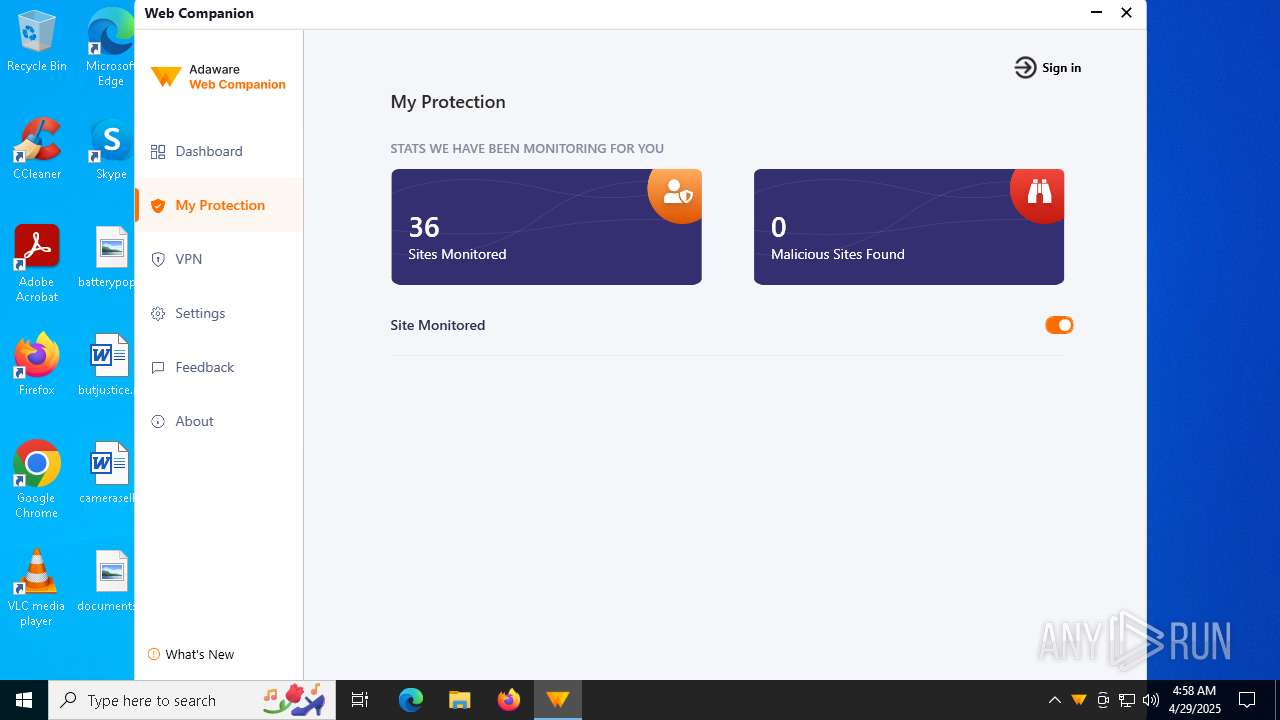Click the '0' malicious sites count

pos(779,227)
